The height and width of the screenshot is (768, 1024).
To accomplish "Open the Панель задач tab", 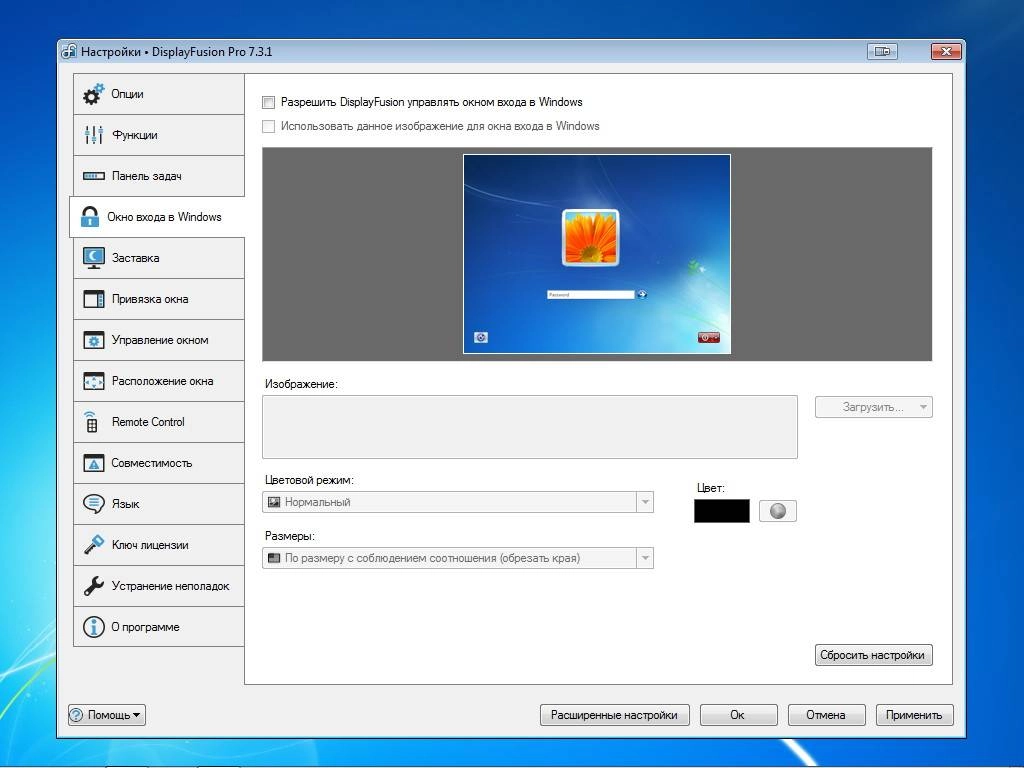I will [x=159, y=176].
